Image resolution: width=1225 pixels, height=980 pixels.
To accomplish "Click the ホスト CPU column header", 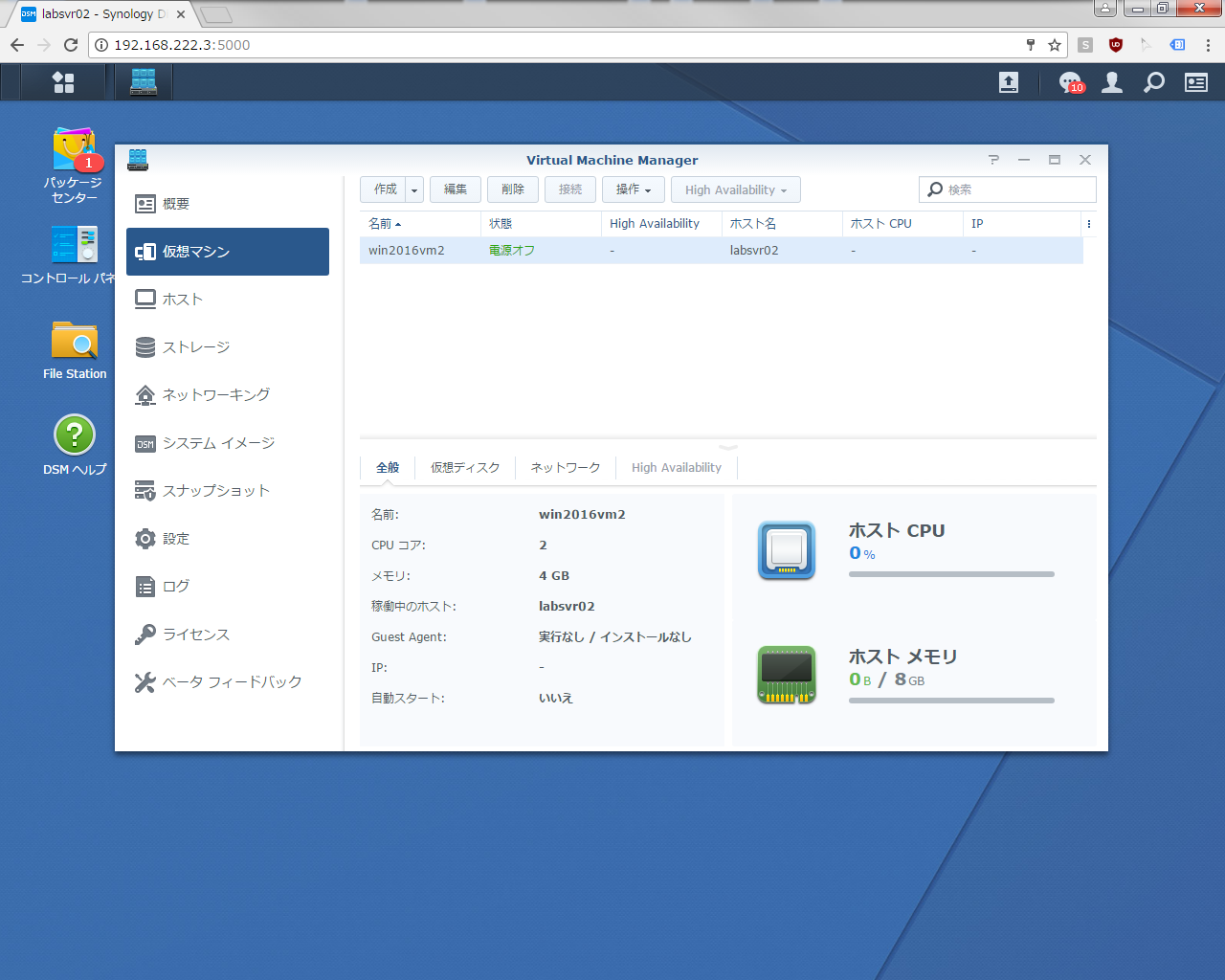I will [902, 224].
